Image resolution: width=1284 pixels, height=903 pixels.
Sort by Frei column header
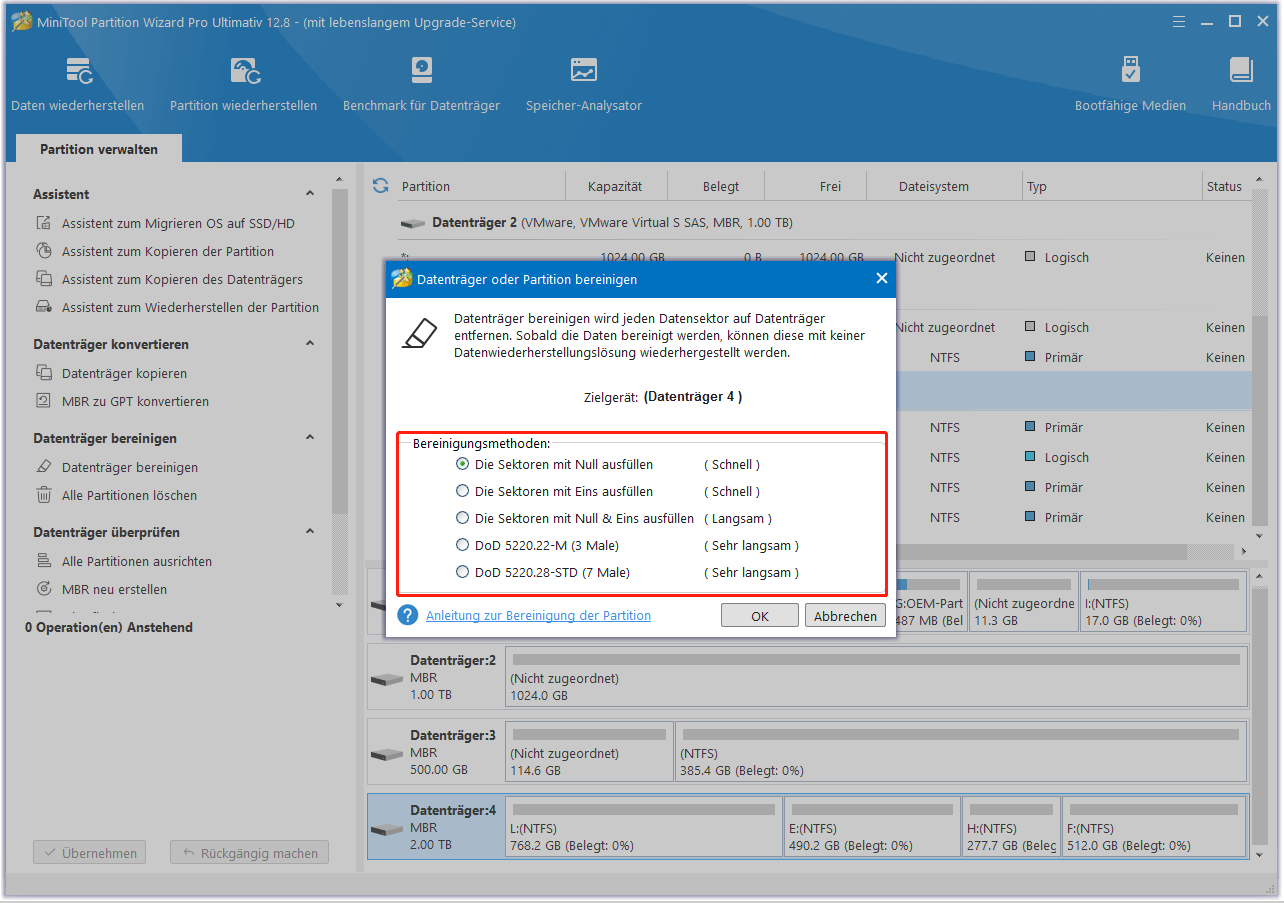tap(829, 186)
